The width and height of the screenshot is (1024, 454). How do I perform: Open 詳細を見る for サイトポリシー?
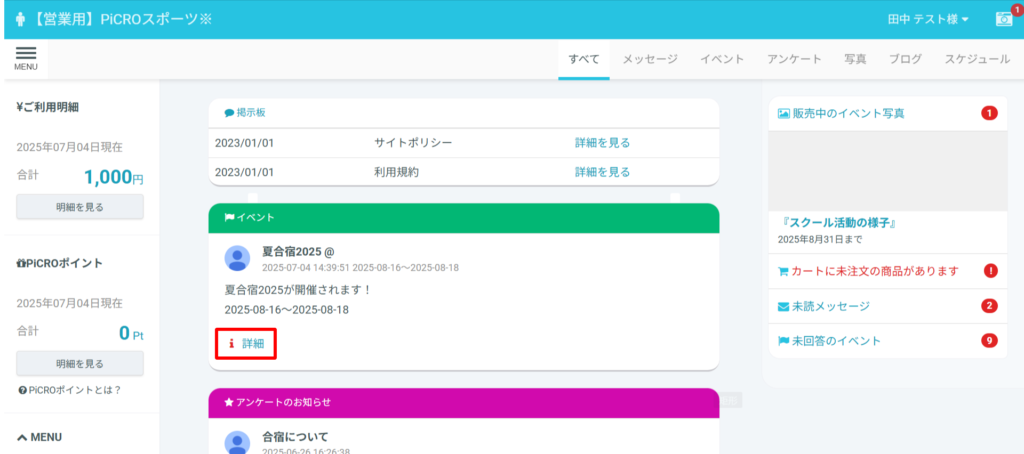coord(602,142)
